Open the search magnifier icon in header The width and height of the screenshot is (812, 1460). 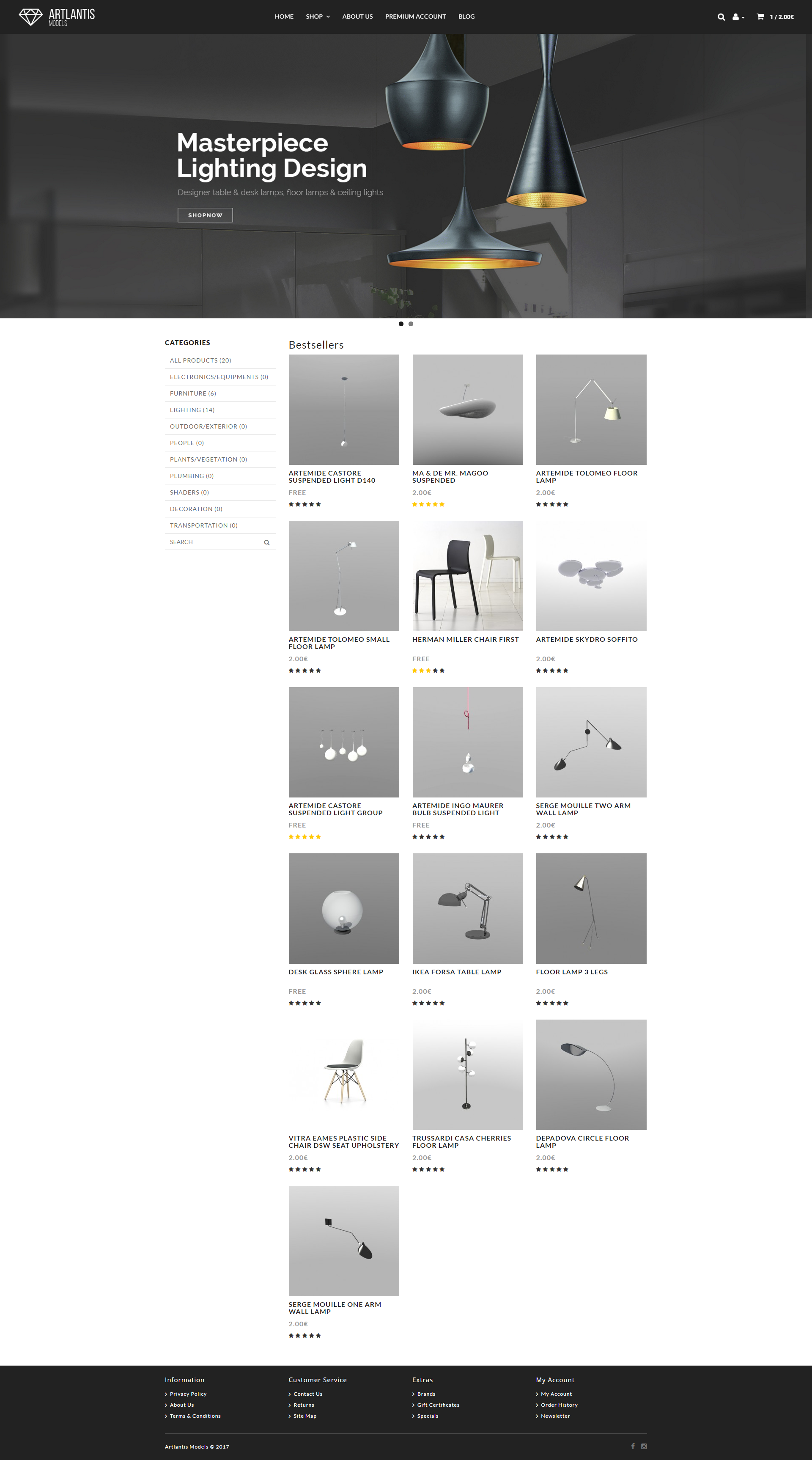[x=721, y=17]
